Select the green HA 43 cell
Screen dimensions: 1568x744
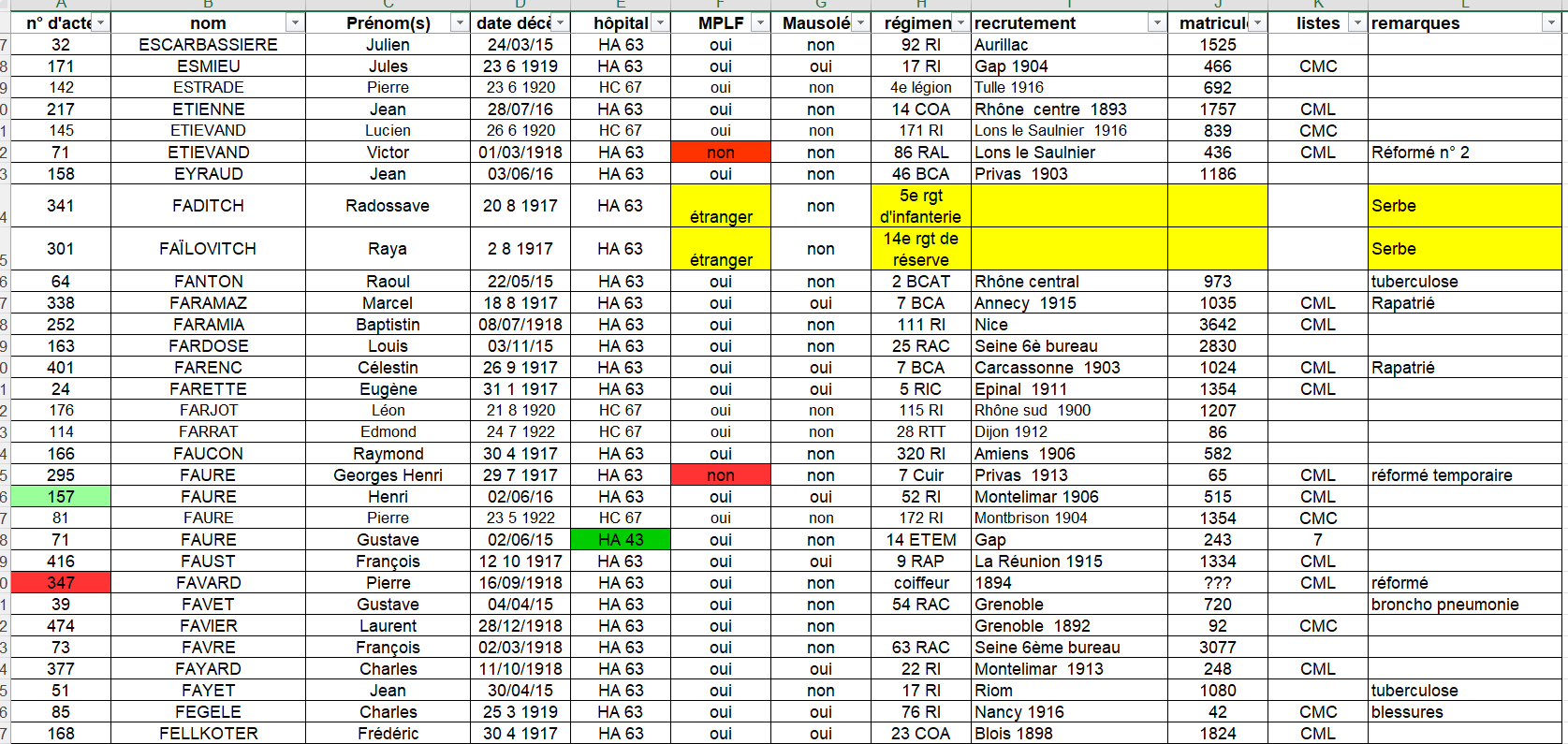pyautogui.click(x=621, y=540)
